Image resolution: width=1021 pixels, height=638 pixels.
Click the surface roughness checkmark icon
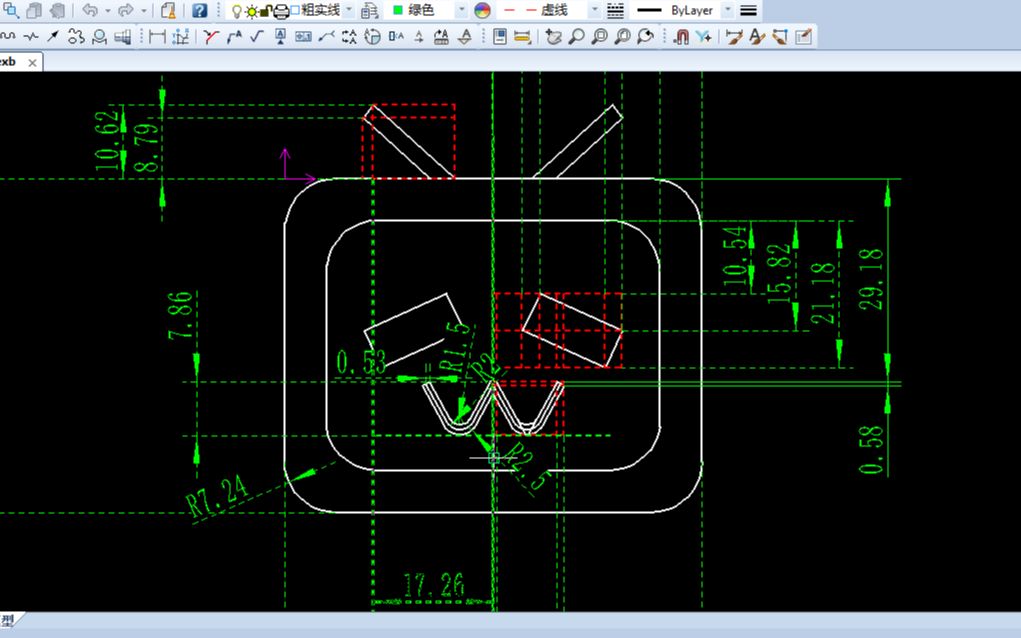(x=257, y=36)
